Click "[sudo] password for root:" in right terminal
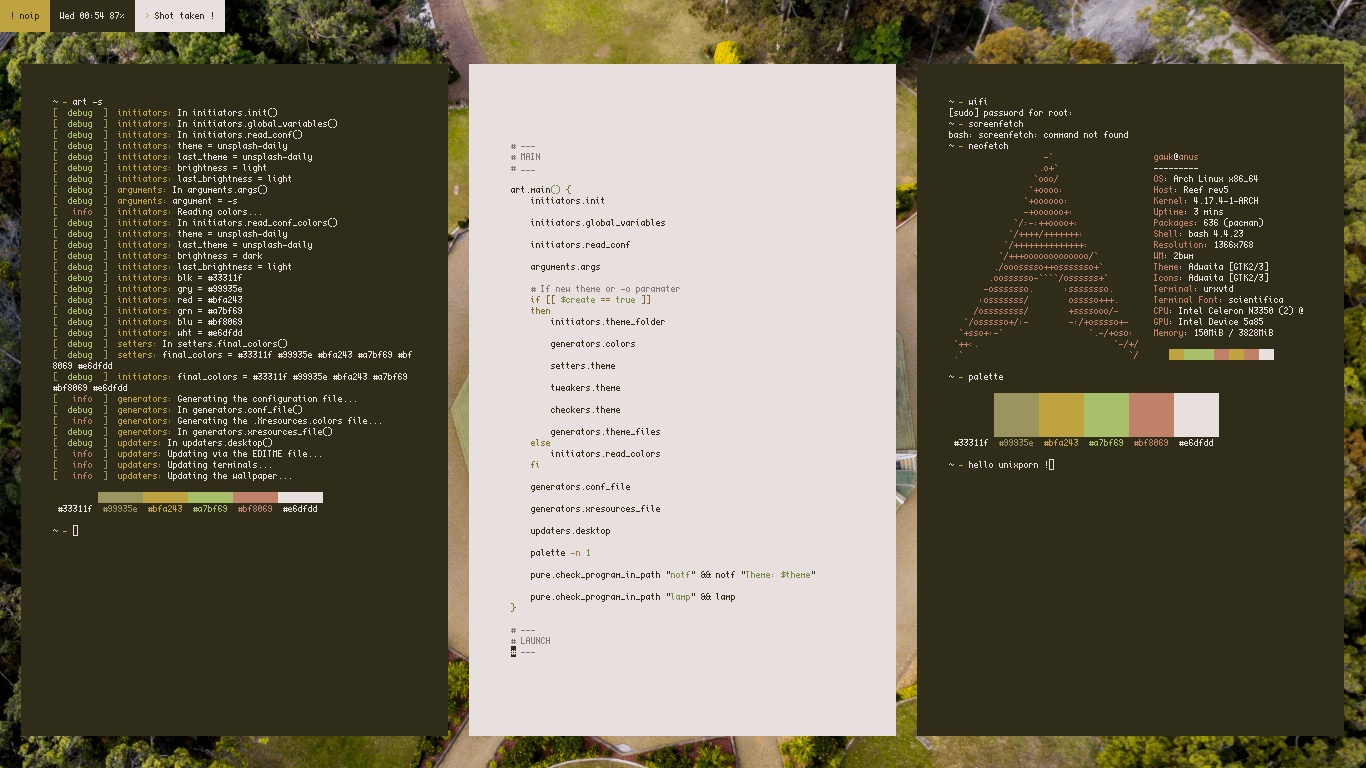Screen dimensions: 1366x768 pyautogui.click(x=1010, y=113)
